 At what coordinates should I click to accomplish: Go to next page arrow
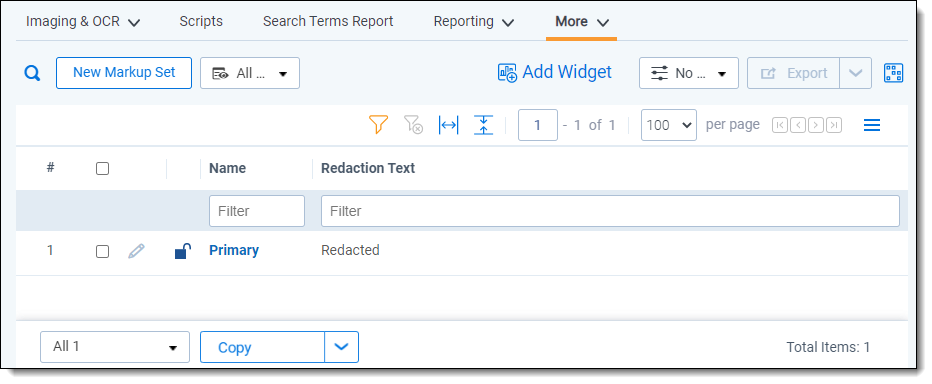(816, 125)
